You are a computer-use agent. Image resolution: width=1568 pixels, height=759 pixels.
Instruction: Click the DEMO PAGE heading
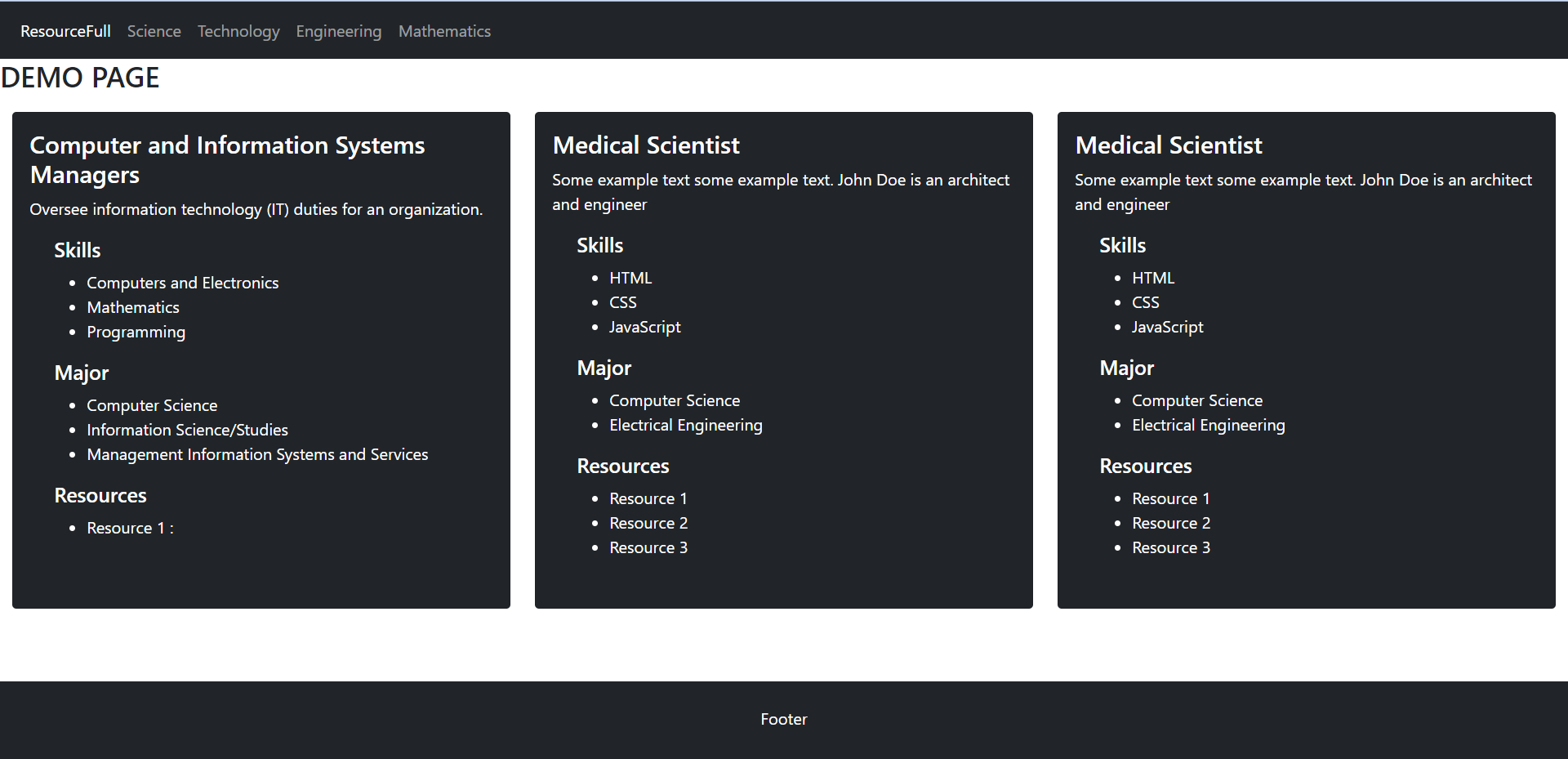coord(79,77)
